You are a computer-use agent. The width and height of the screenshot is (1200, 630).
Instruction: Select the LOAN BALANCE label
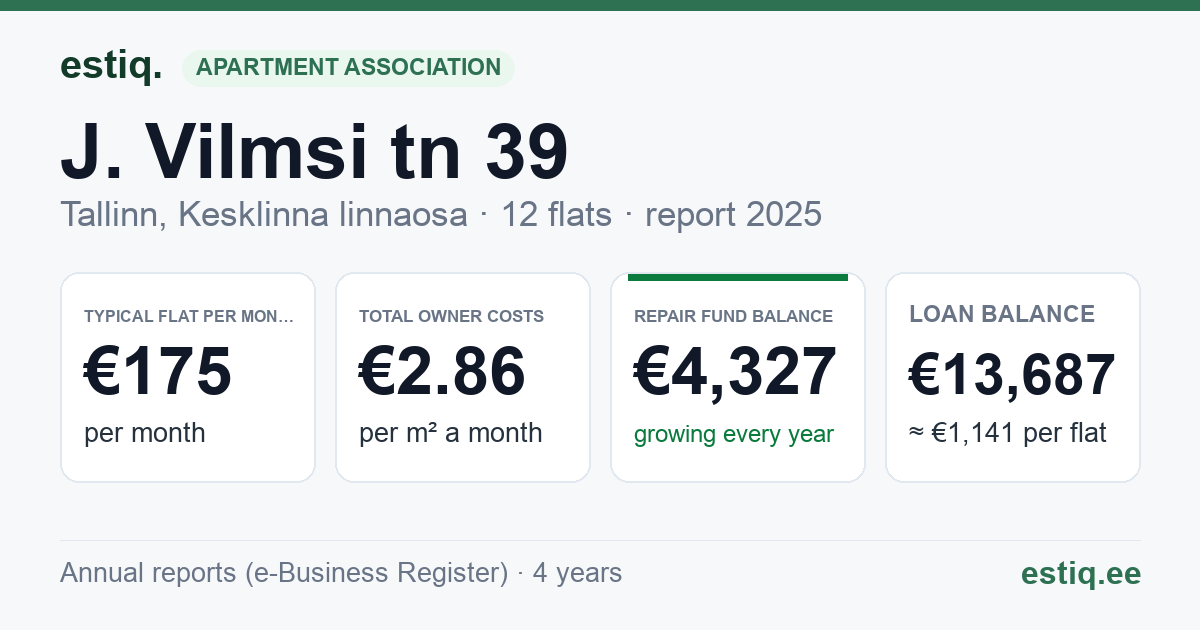1002,314
